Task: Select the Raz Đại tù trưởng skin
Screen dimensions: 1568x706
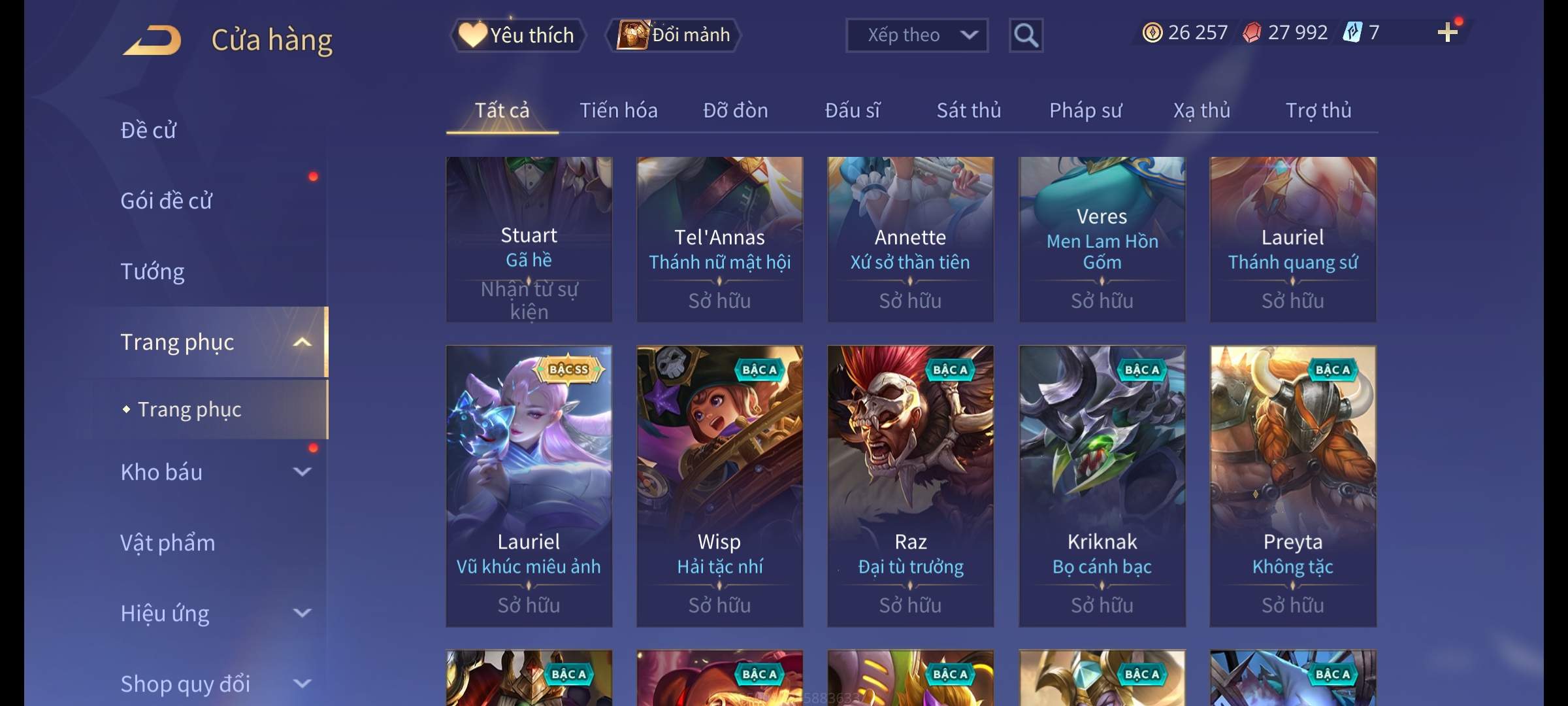Action: [910, 486]
